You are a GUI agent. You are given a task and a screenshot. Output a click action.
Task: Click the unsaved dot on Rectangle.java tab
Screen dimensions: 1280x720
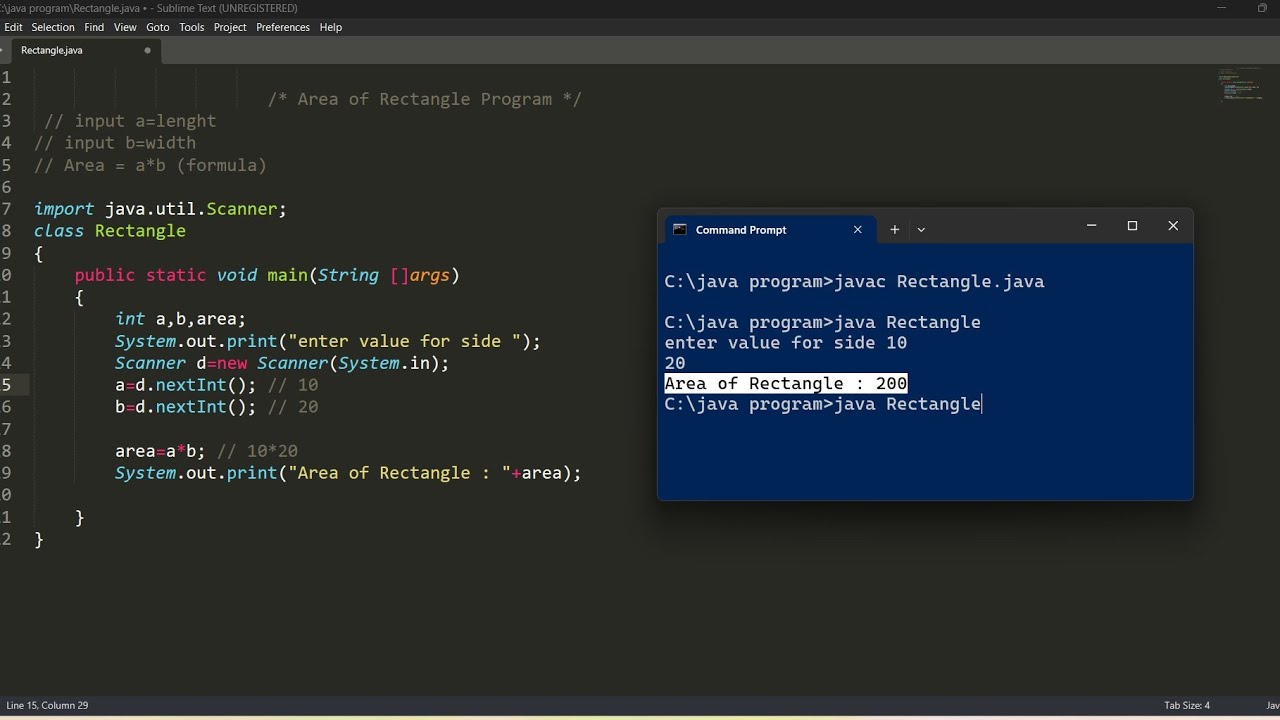coord(147,50)
